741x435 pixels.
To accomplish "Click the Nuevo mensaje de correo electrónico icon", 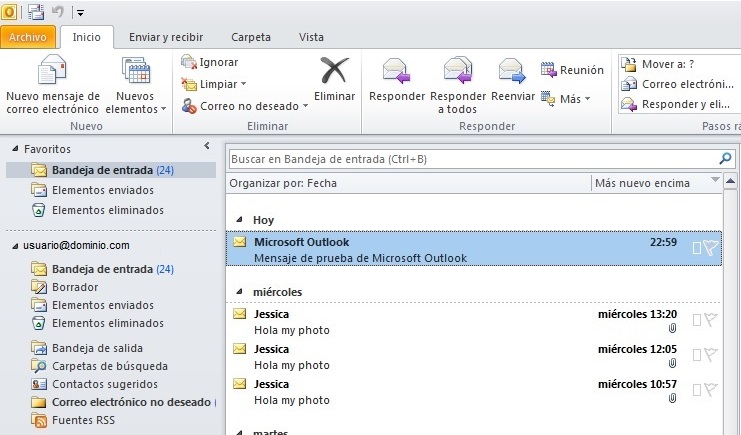I will [51, 72].
